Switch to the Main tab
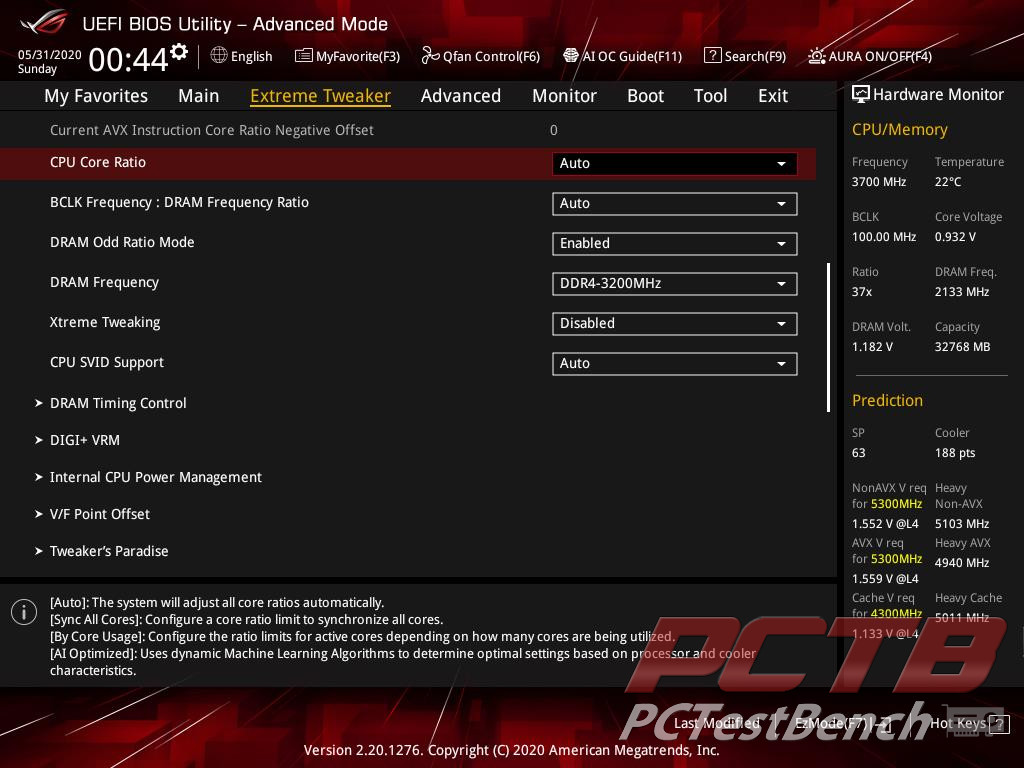 tap(199, 96)
